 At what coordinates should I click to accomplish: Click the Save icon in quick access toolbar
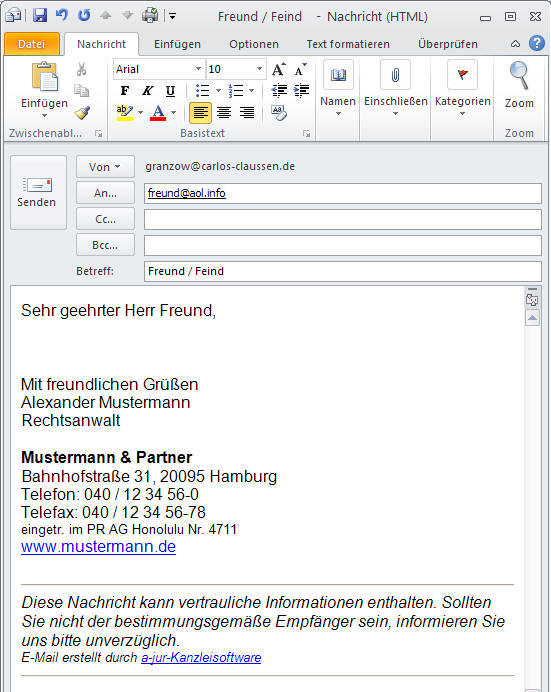40,16
